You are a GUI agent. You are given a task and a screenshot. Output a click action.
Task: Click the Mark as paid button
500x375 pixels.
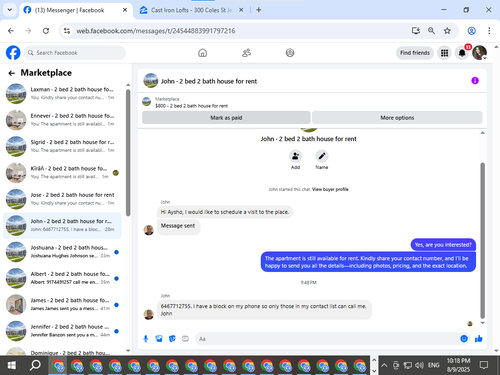click(x=226, y=118)
